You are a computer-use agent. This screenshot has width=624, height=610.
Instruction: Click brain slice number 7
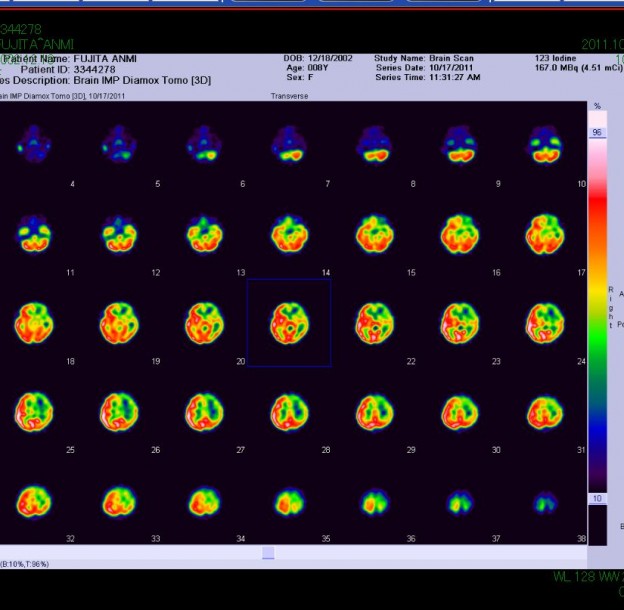tap(289, 146)
